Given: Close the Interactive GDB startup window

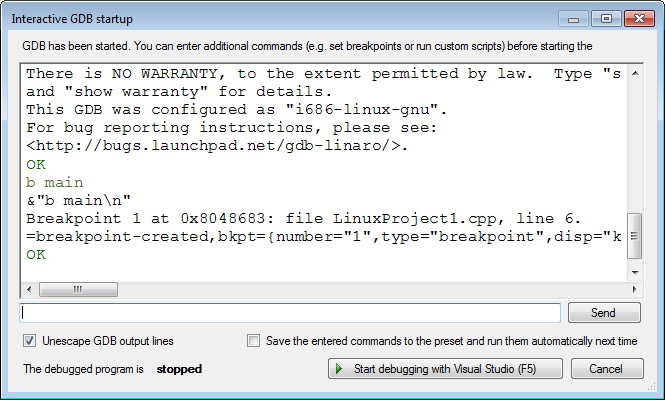Looking at the screenshot, I should pyautogui.click(x=639, y=19).
